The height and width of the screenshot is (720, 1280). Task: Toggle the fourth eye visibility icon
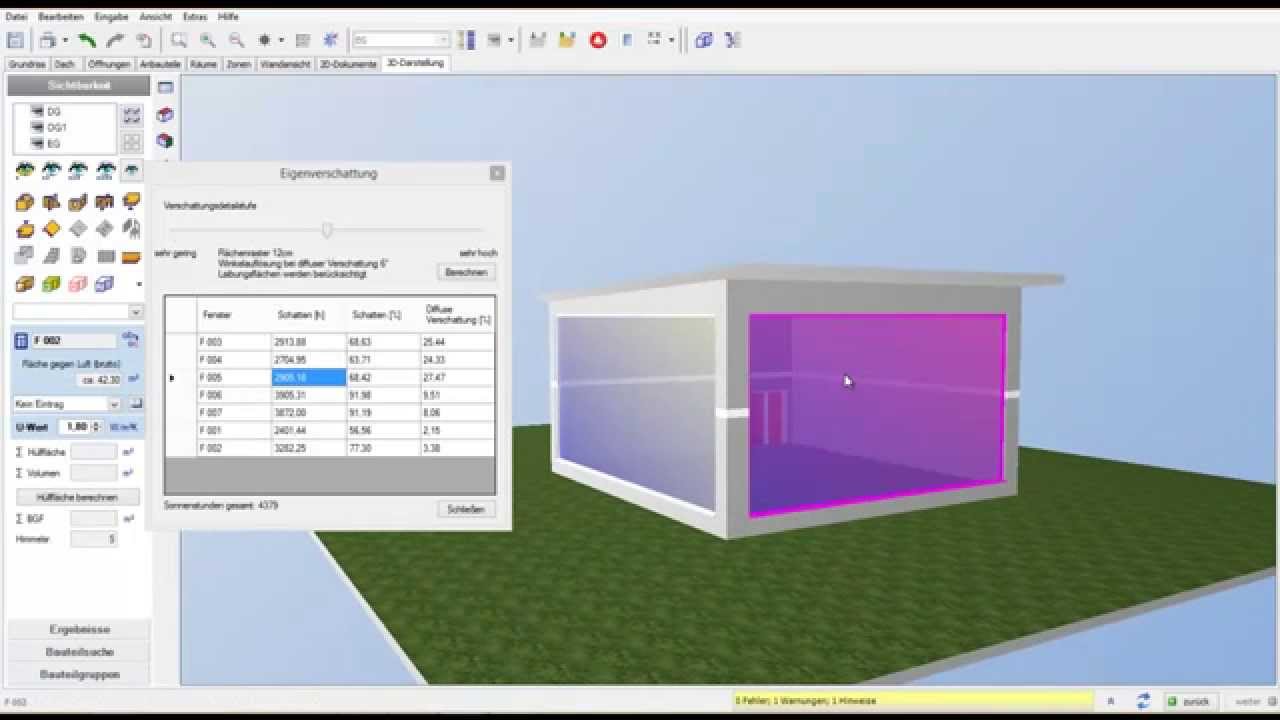click(x=105, y=171)
